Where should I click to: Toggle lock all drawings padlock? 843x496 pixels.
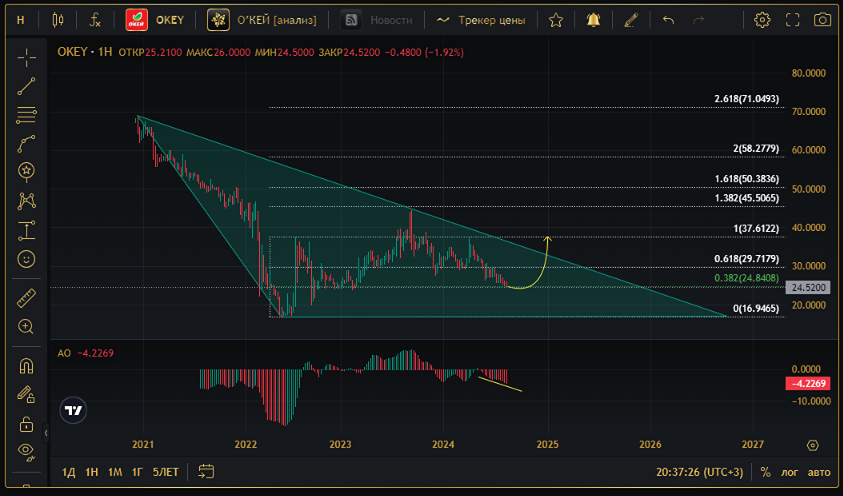[x=26, y=423]
